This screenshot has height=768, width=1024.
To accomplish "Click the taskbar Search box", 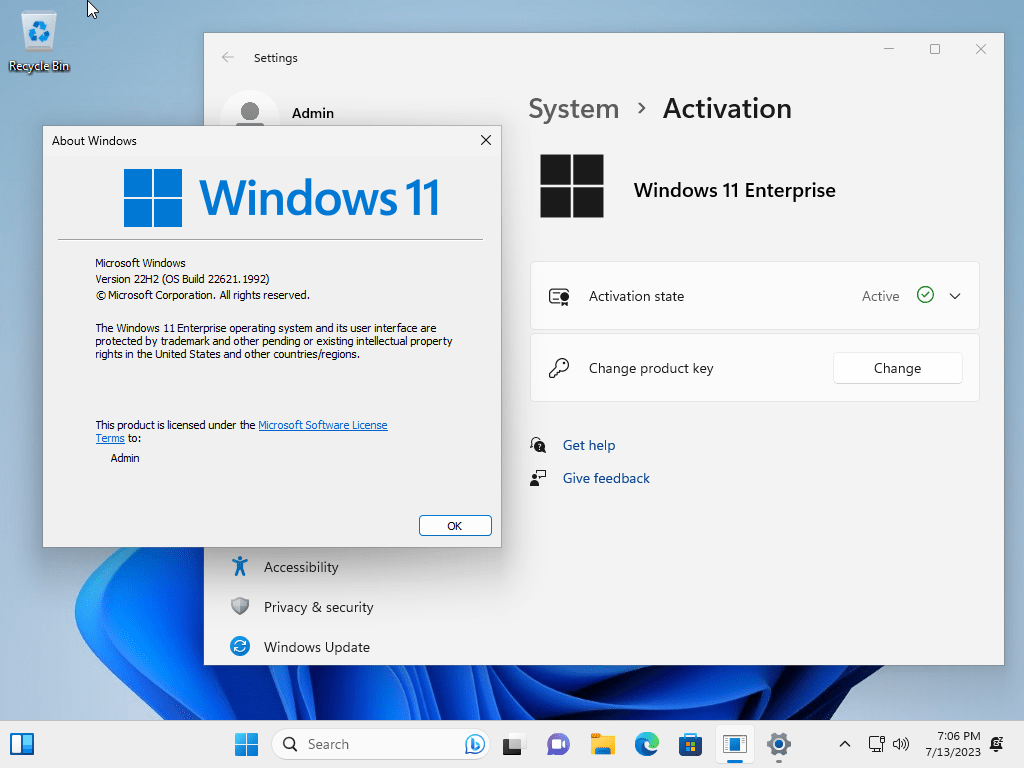I will click(x=381, y=744).
